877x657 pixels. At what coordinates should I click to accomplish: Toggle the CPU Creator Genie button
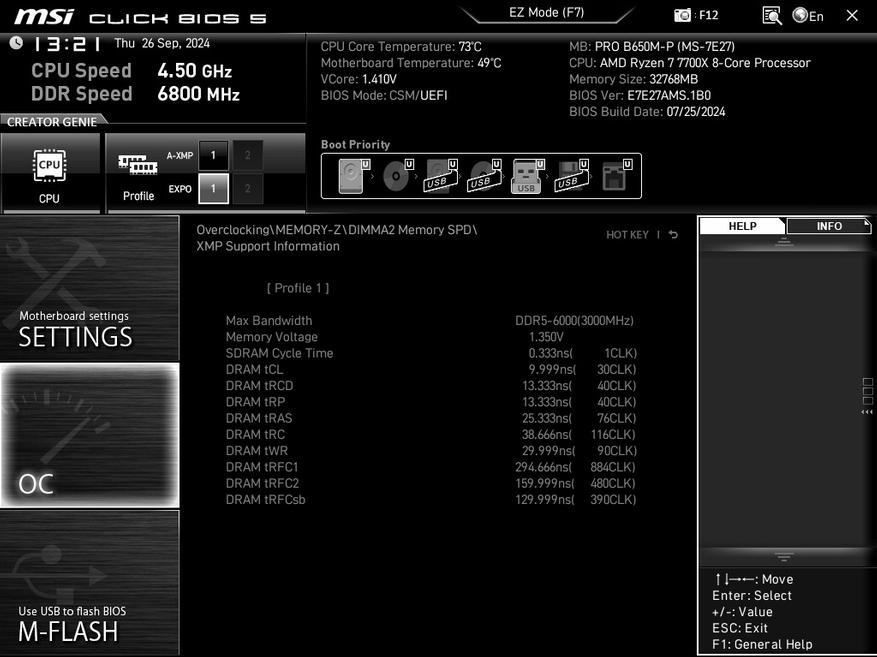[x=50, y=172]
